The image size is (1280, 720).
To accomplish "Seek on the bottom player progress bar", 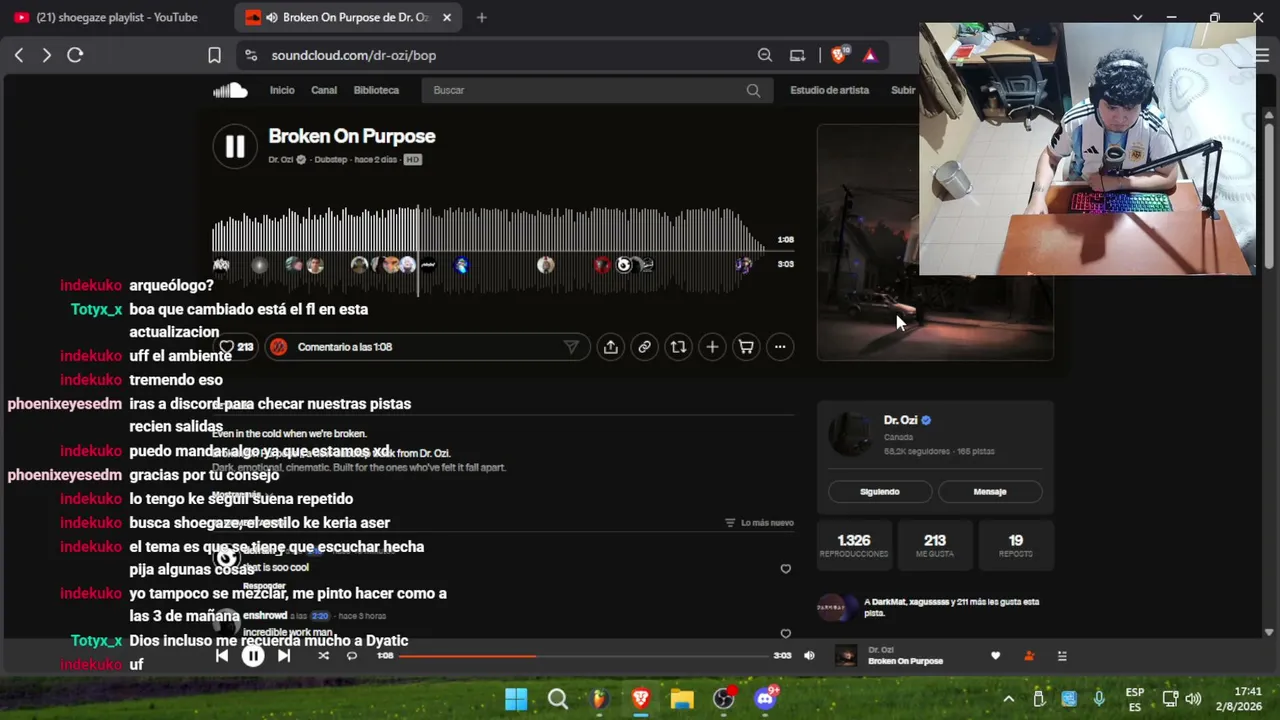I will click(x=583, y=656).
